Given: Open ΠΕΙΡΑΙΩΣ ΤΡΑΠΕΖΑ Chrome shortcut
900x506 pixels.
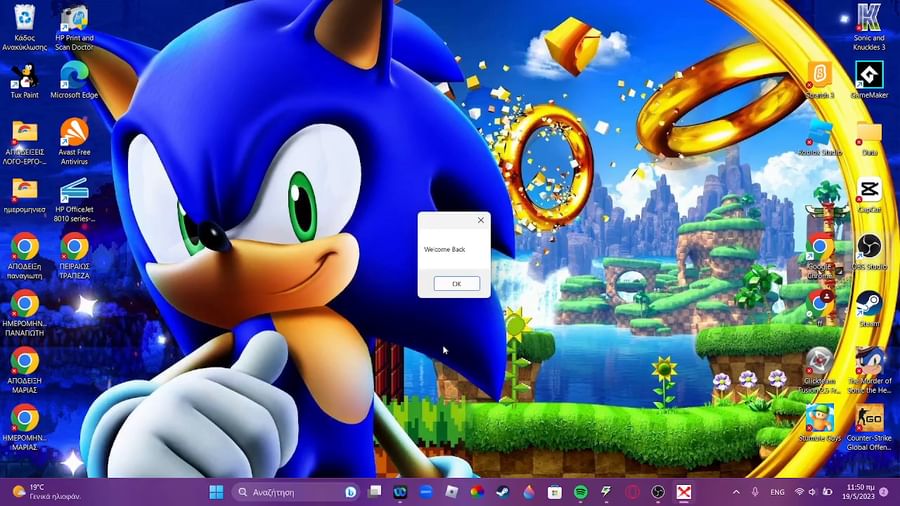Looking at the screenshot, I should (x=74, y=256).
